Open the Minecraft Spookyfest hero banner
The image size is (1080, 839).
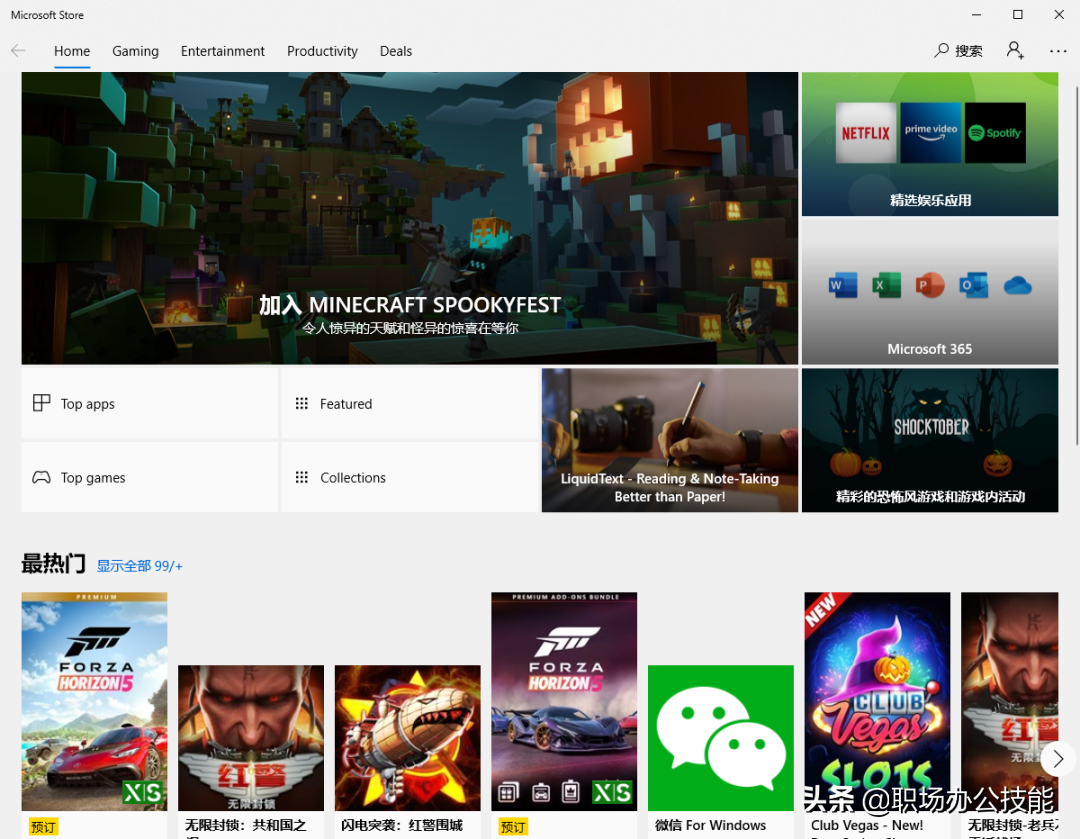click(x=410, y=218)
